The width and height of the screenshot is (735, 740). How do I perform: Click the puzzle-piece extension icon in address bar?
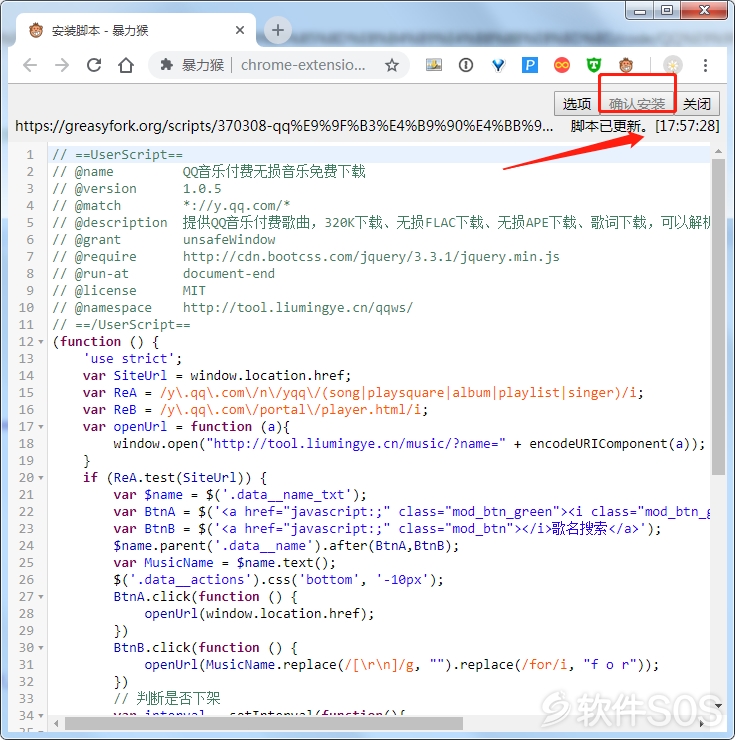point(166,65)
